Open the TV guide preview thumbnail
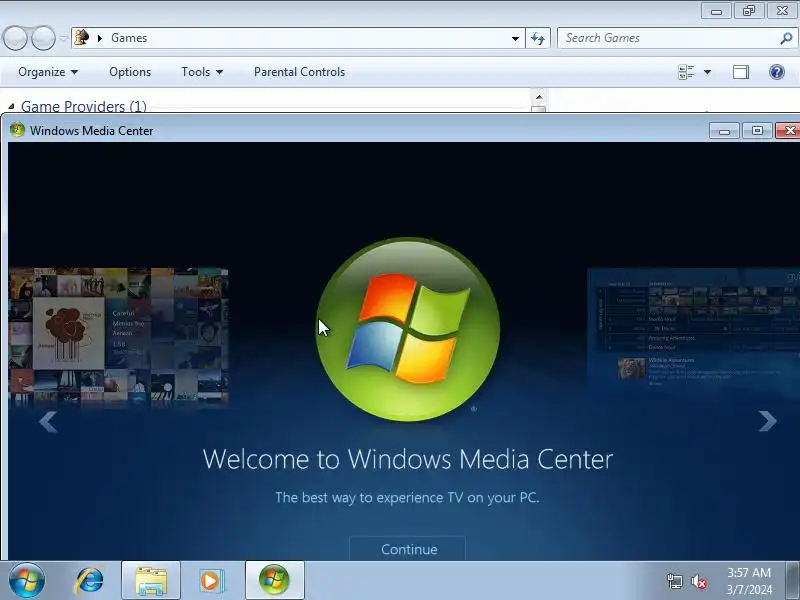Image resolution: width=800 pixels, height=600 pixels. click(x=693, y=328)
